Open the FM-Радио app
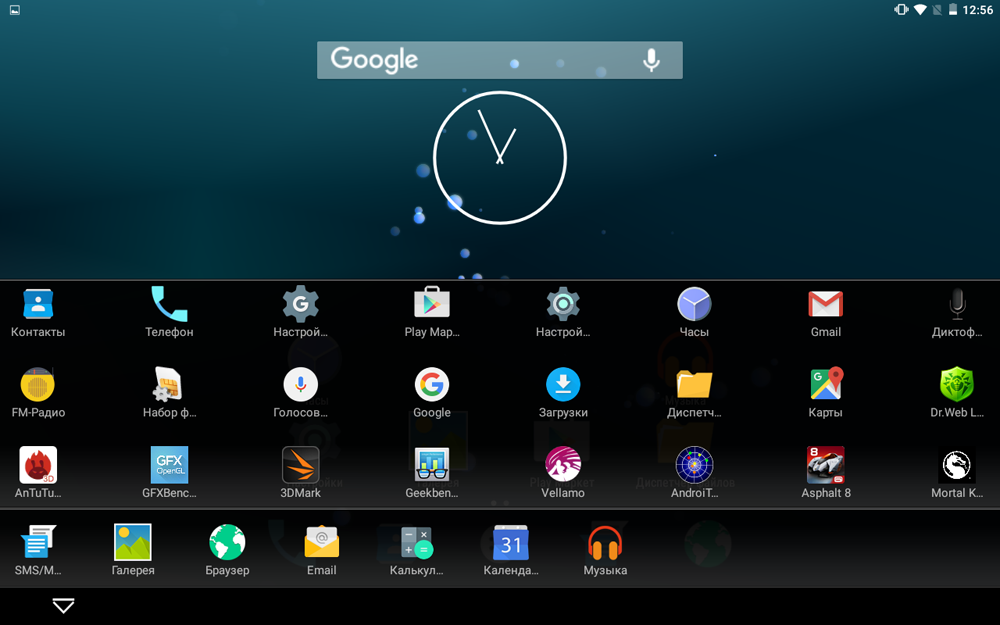Viewport: 1000px width, 625px height. 38,385
